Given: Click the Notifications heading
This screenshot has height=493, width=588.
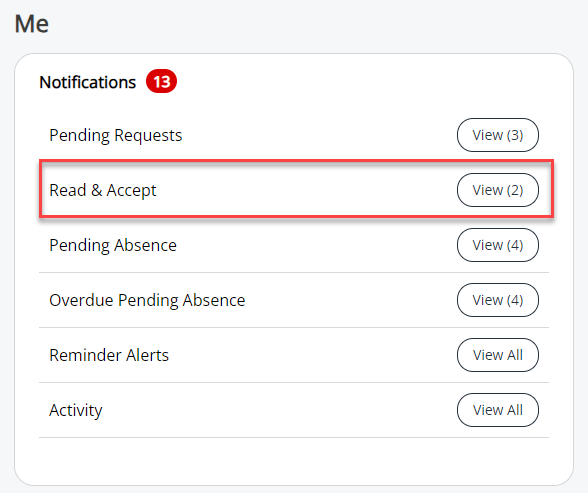Looking at the screenshot, I should [87, 82].
